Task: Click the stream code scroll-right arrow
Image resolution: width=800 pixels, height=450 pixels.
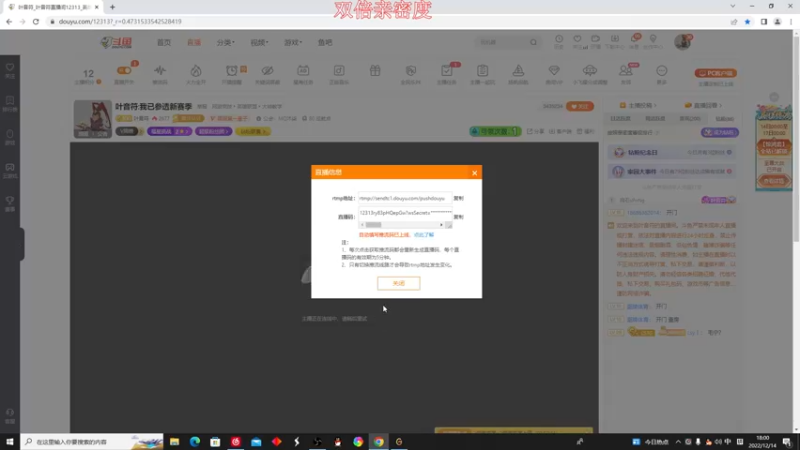Action: (441, 225)
